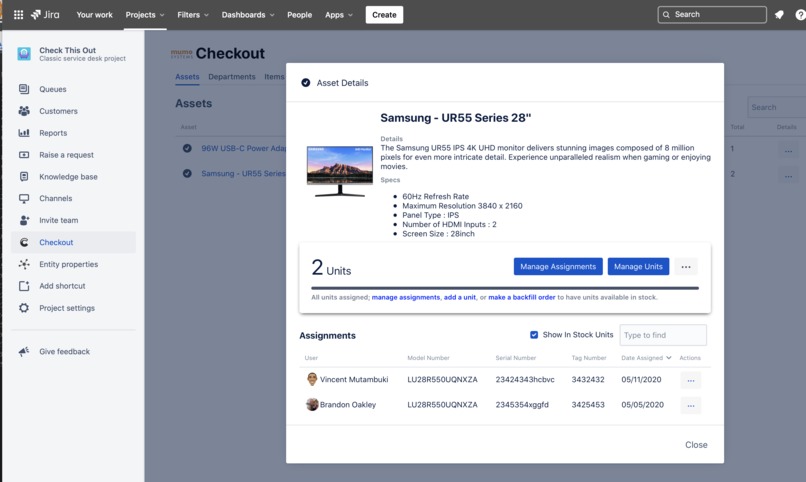Viewport: 806px width, 482px height.
Task: Click the add a unit link
Action: pyautogui.click(x=460, y=297)
